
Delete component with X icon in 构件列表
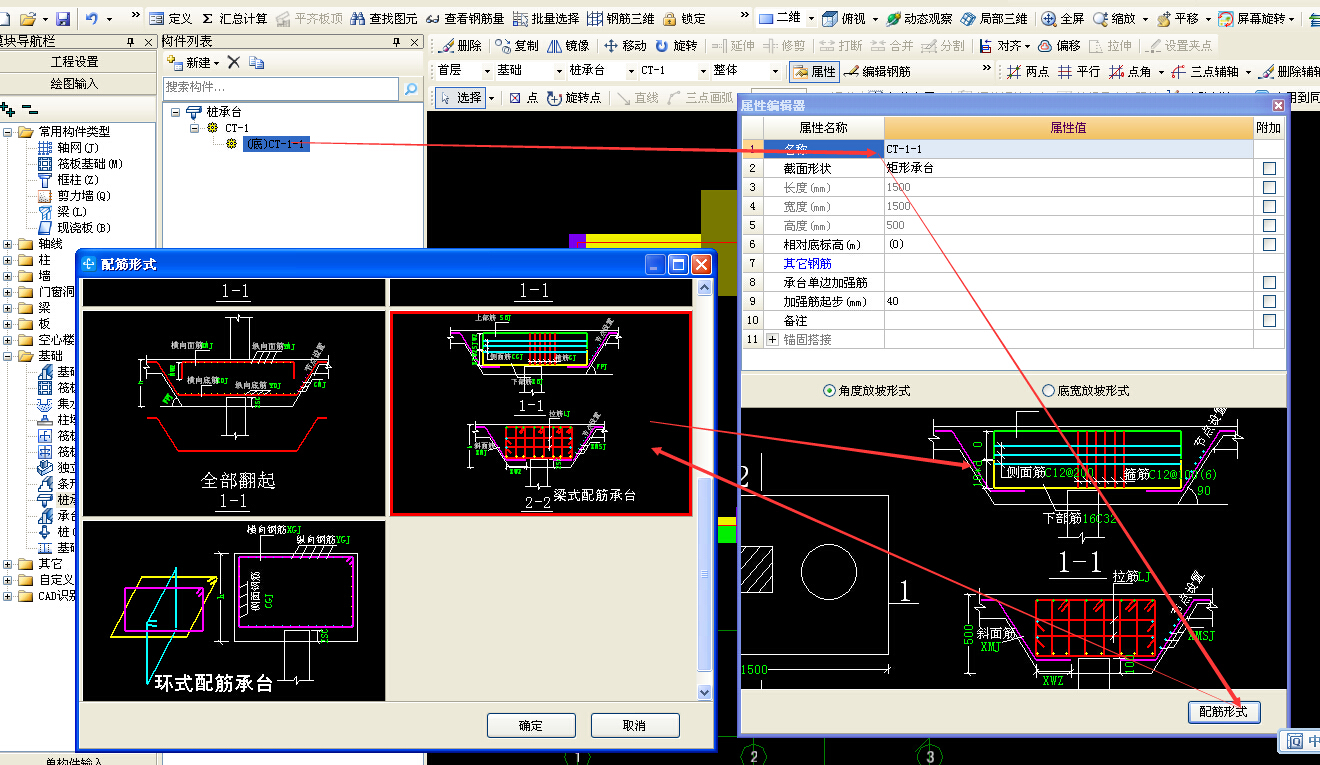[234, 63]
